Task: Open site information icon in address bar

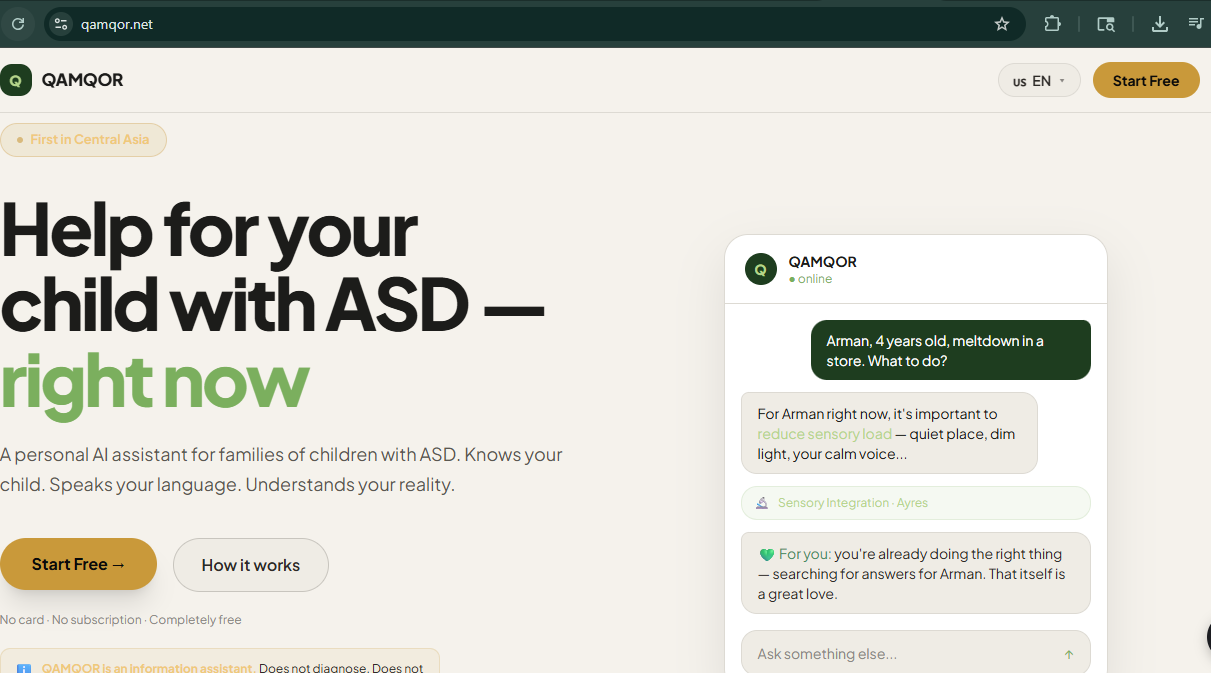Action: (61, 24)
